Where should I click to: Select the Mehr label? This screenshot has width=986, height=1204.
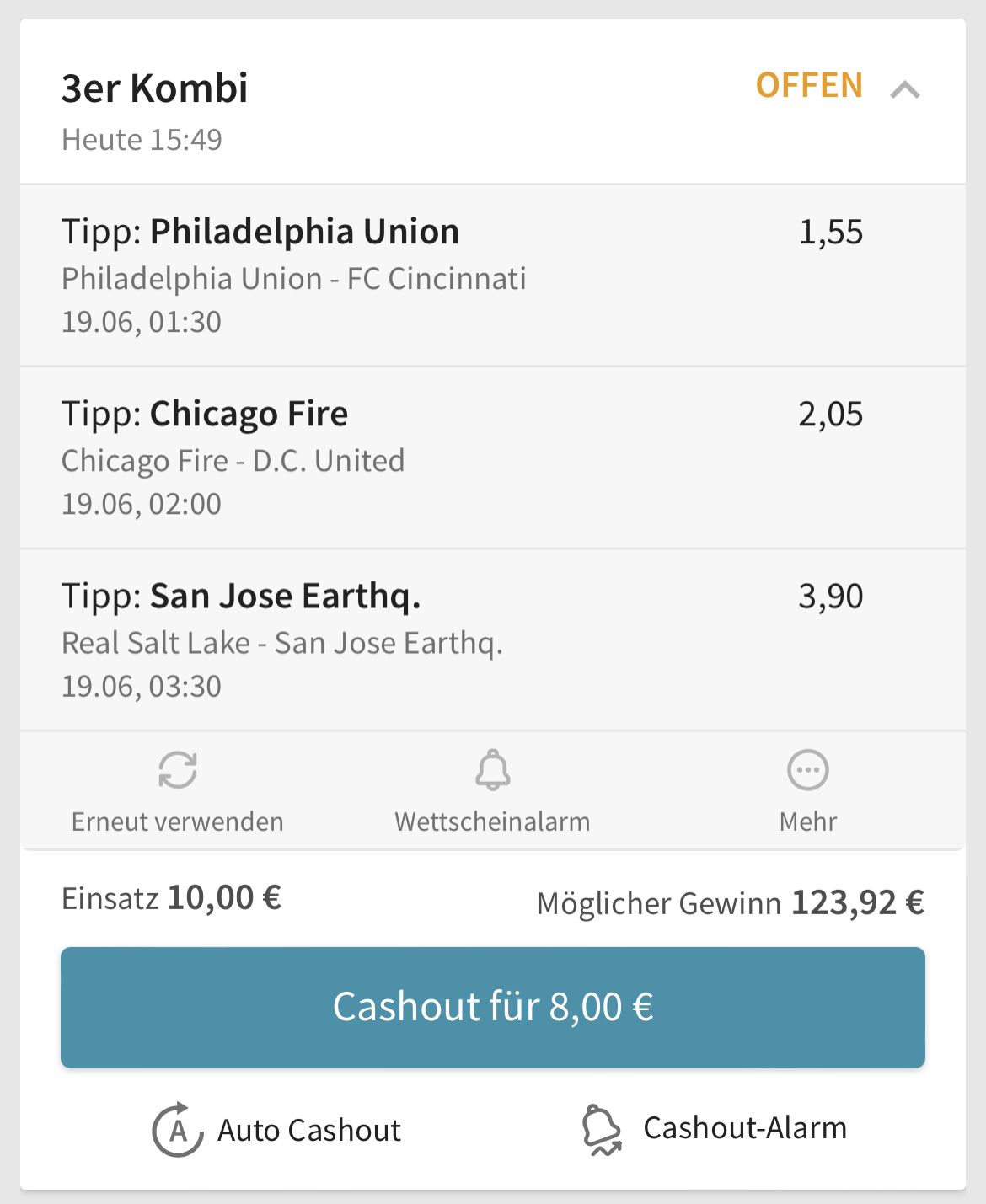[x=808, y=821]
